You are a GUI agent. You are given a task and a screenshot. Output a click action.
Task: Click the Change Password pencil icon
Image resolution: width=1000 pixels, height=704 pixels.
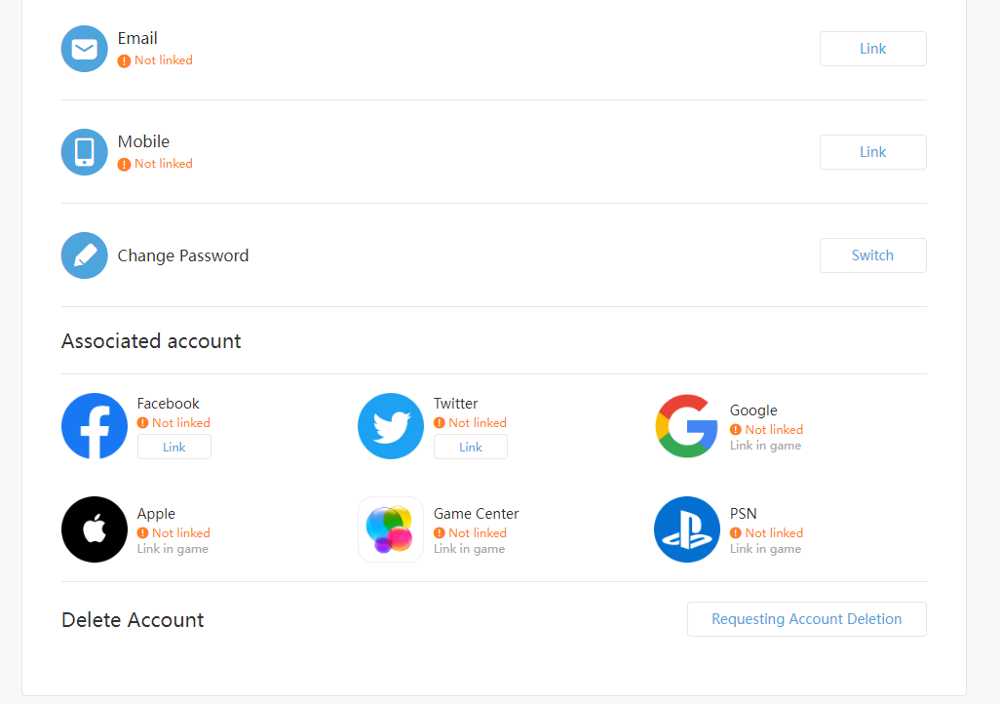[x=84, y=256]
